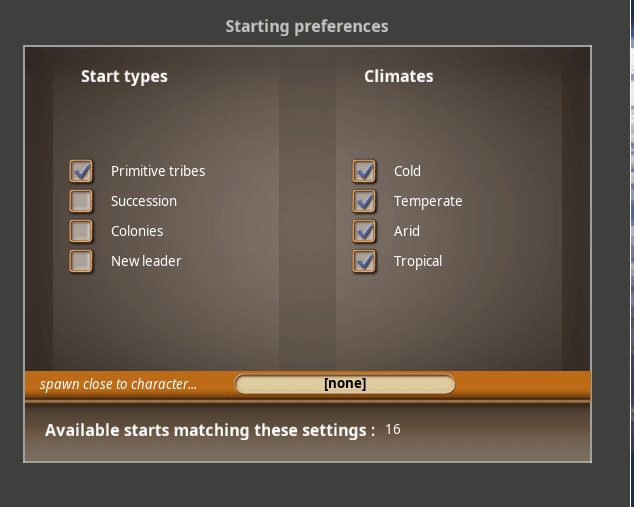
Task: Click the "spawn close to character..." label
Action: pos(118,384)
